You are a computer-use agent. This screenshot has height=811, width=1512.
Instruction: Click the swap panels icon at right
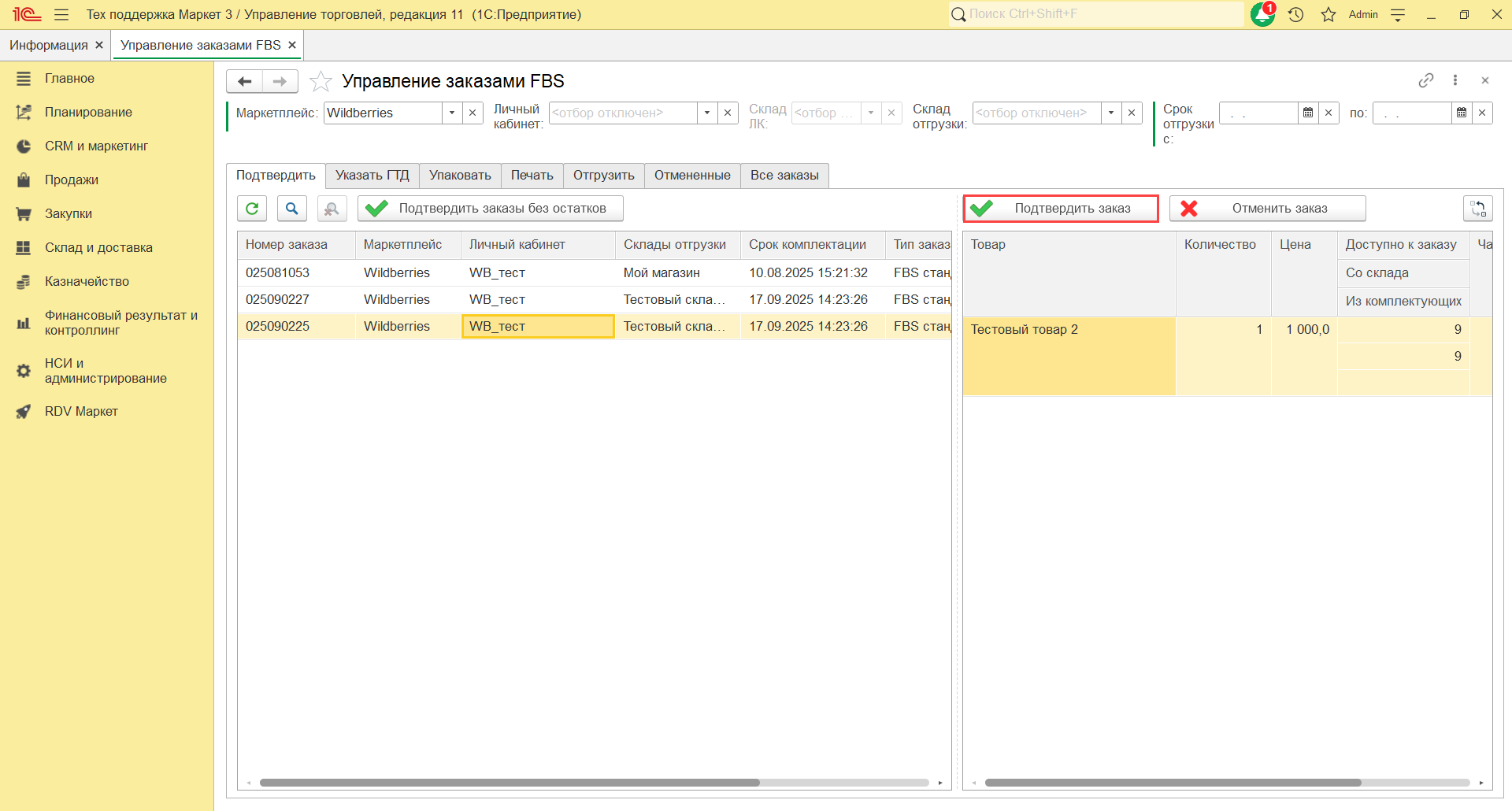point(1477,209)
